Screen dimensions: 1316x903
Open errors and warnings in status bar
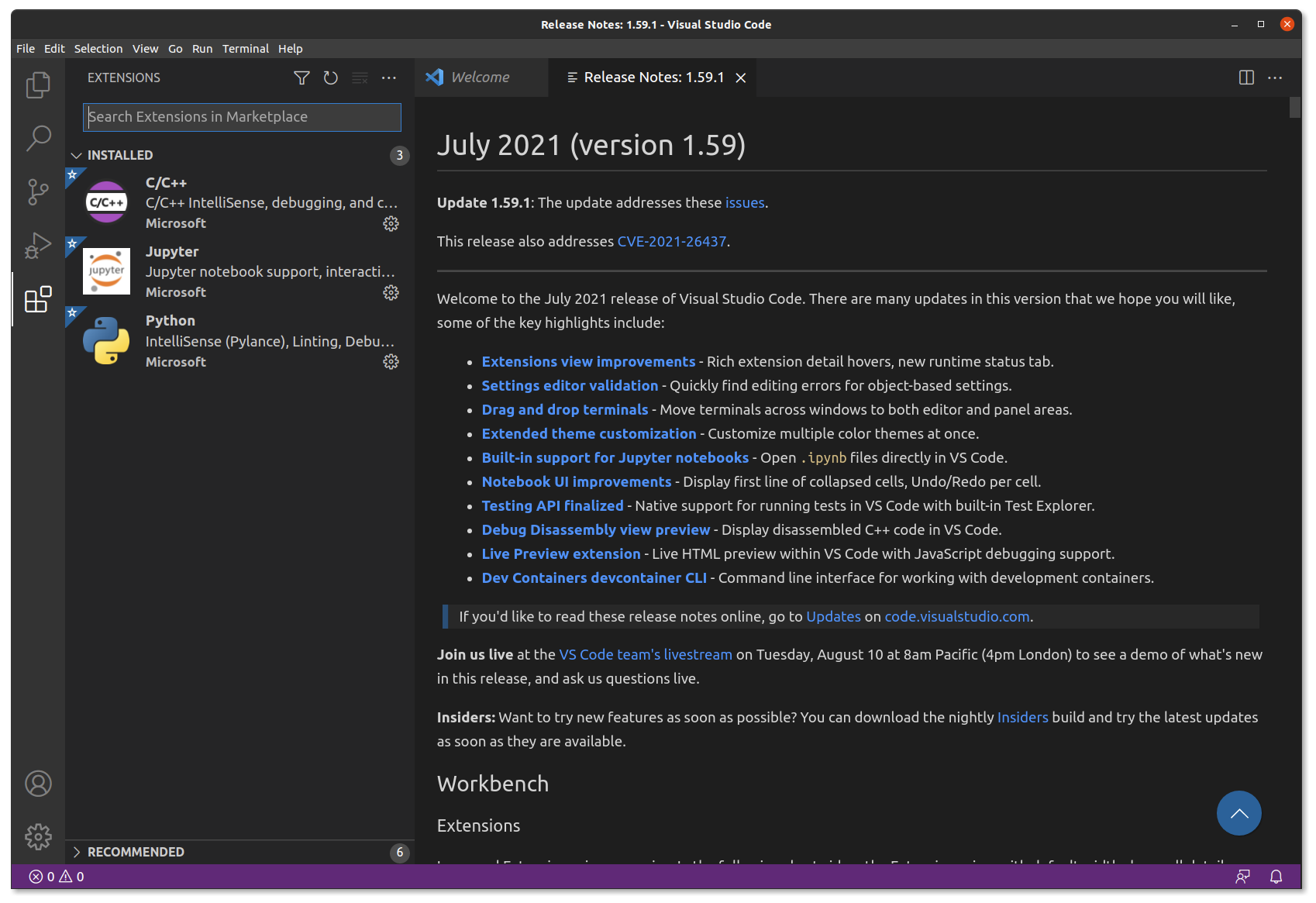[57, 877]
